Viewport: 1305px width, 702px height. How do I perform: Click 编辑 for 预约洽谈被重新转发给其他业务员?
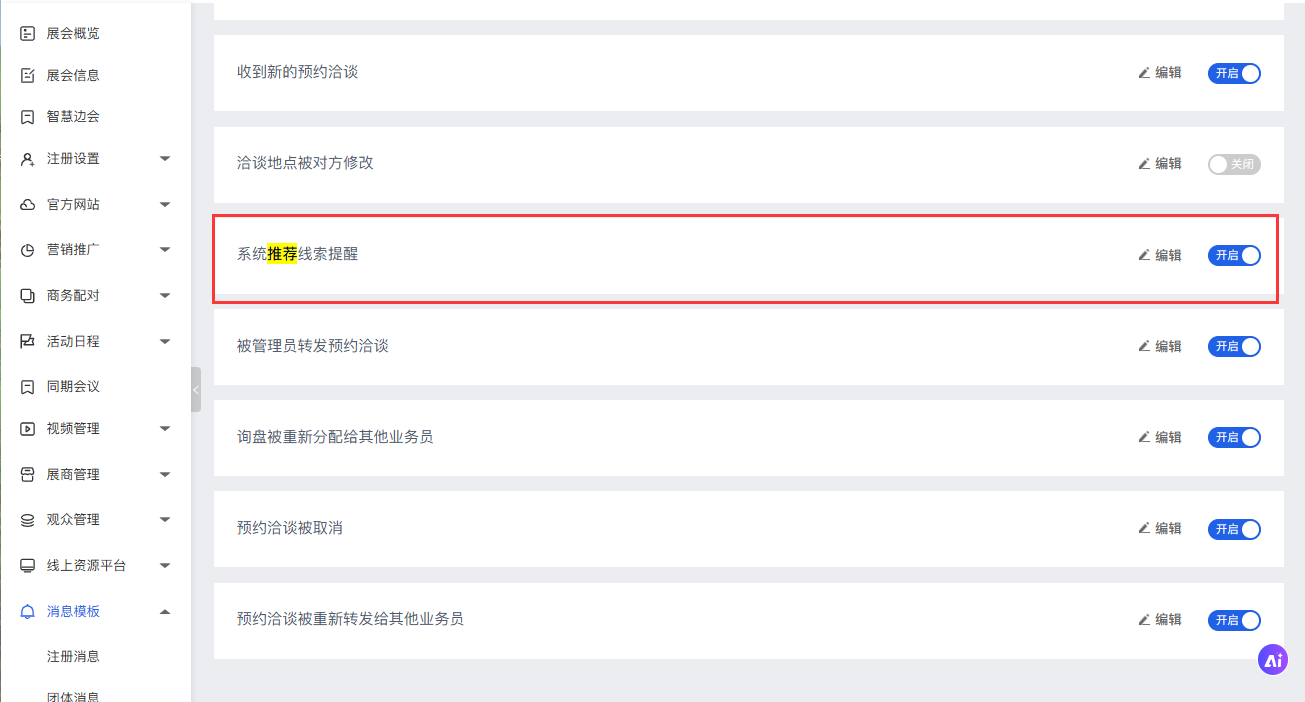(1160, 620)
